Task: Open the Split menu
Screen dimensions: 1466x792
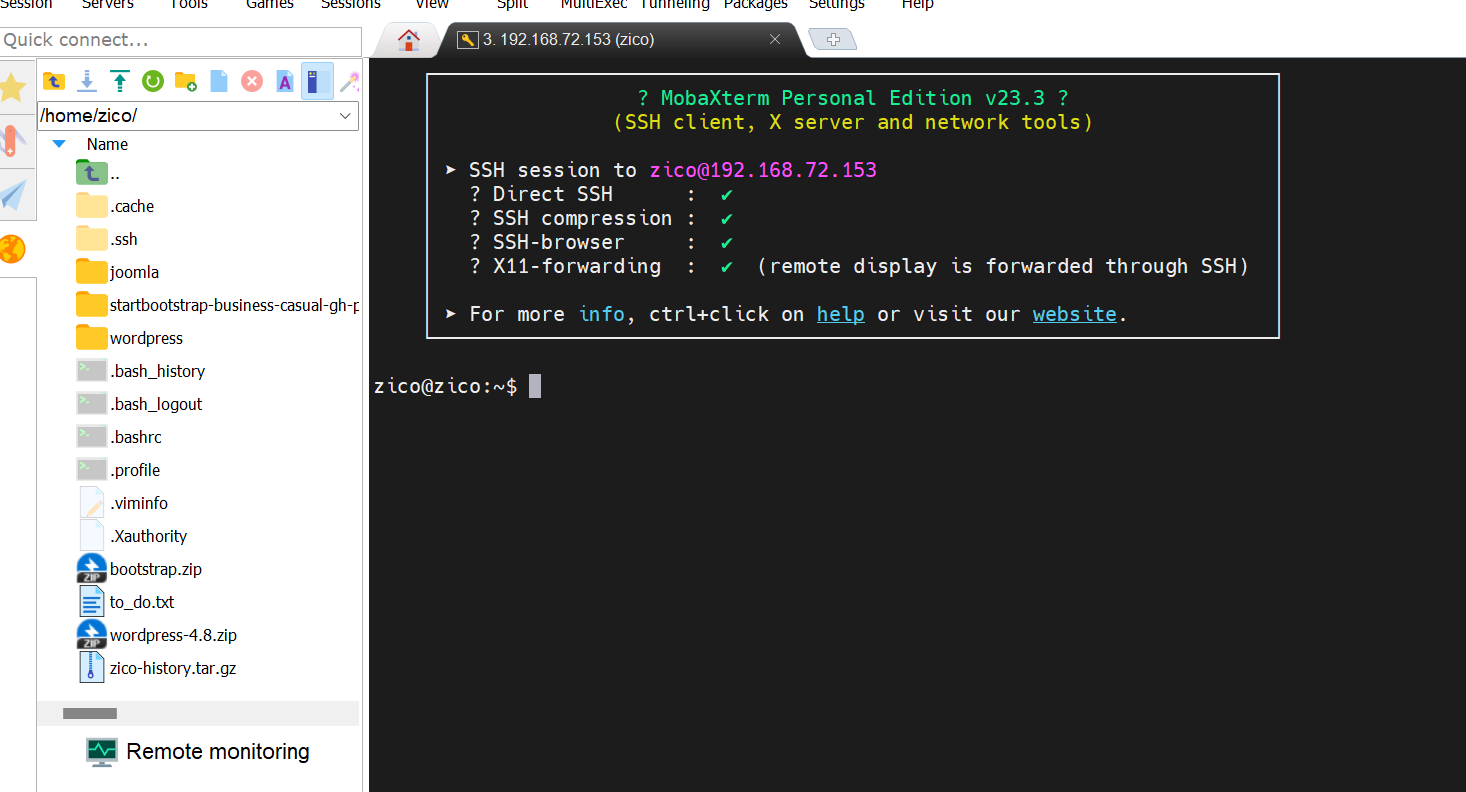Action: [513, 5]
